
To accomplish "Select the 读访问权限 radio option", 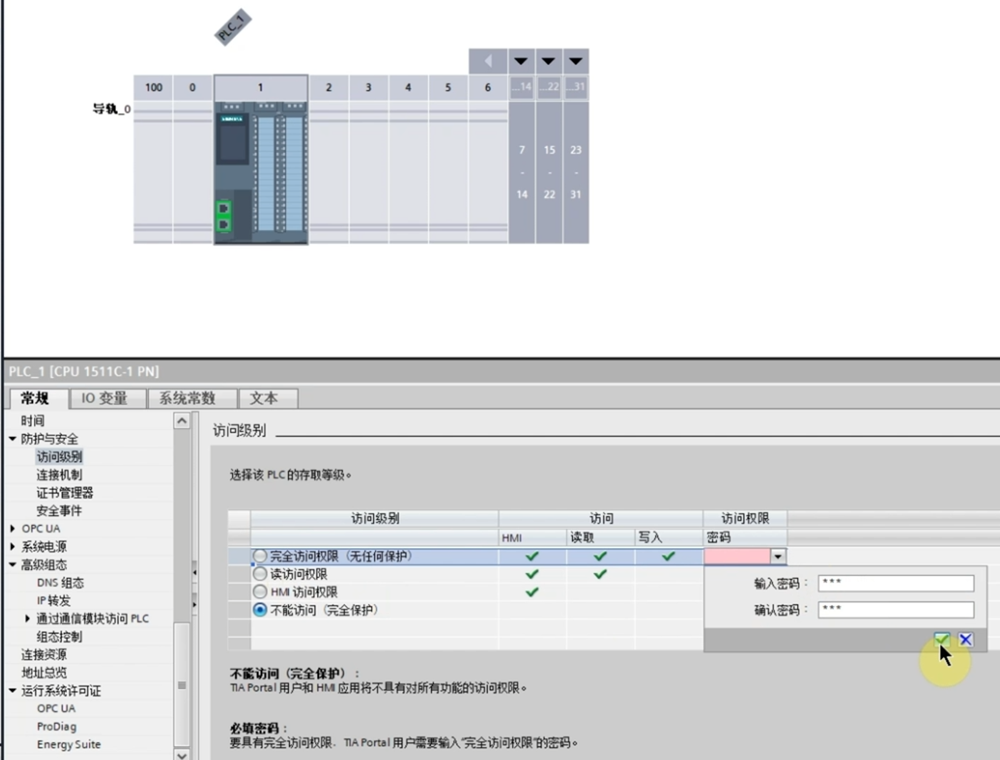I will click(261, 574).
